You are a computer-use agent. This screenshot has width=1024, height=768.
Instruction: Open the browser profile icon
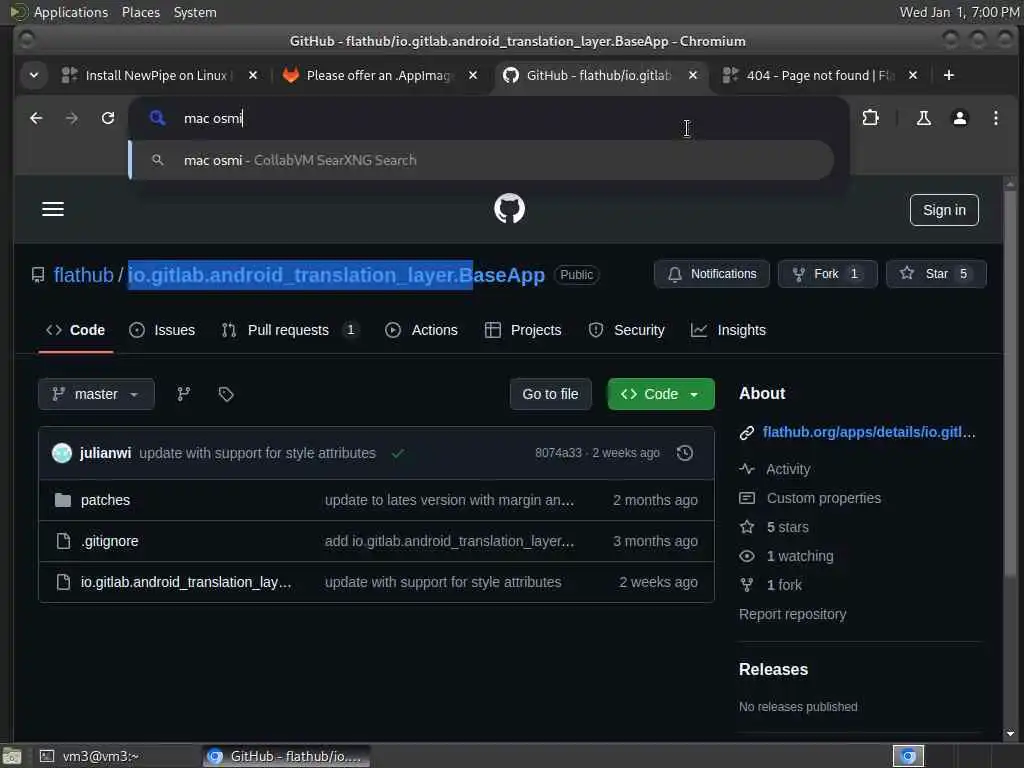click(959, 118)
